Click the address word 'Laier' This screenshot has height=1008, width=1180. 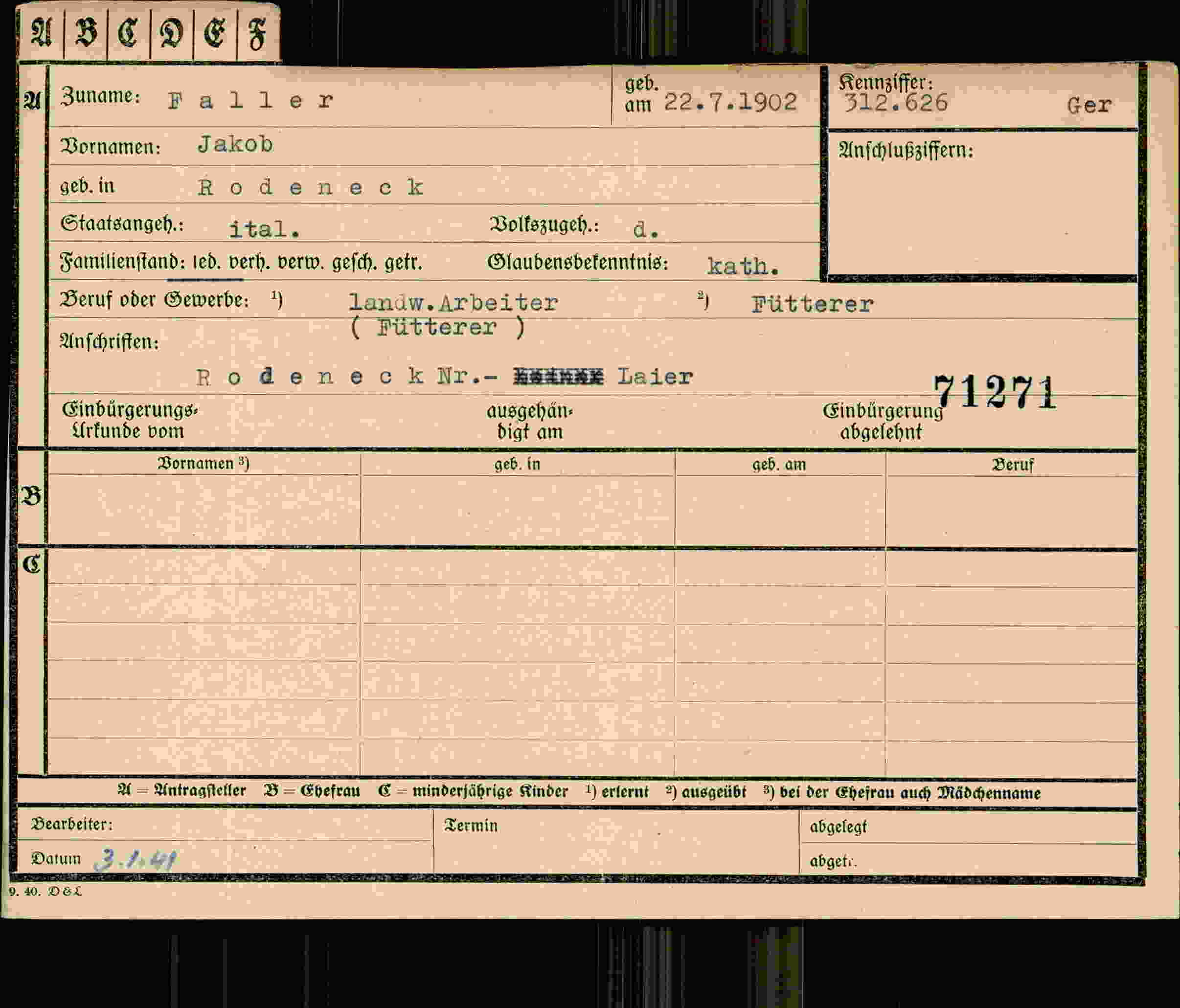click(656, 377)
